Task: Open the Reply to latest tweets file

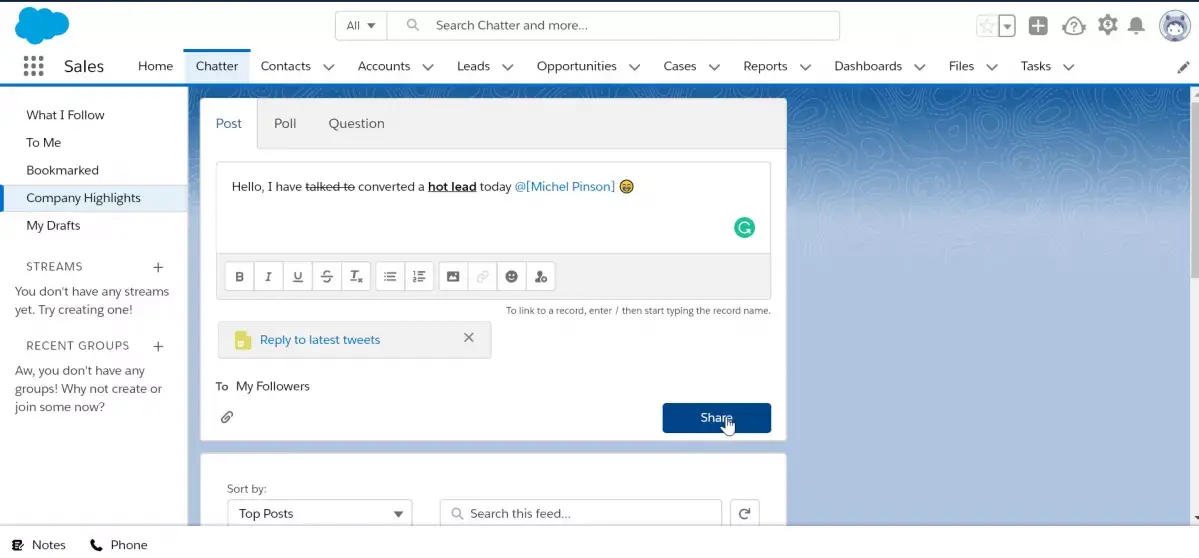Action: pos(320,340)
